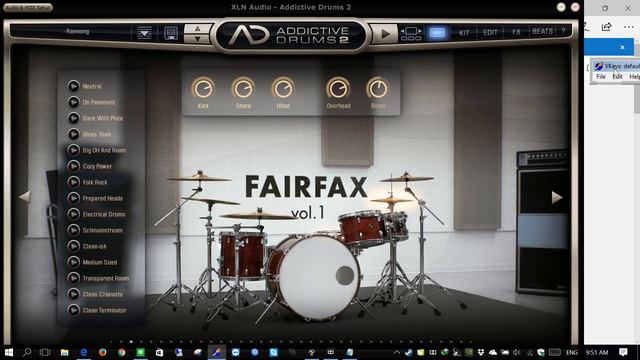The width and height of the screenshot is (640, 360).
Task: Open Windows taskbar search
Action: click(x=27, y=352)
